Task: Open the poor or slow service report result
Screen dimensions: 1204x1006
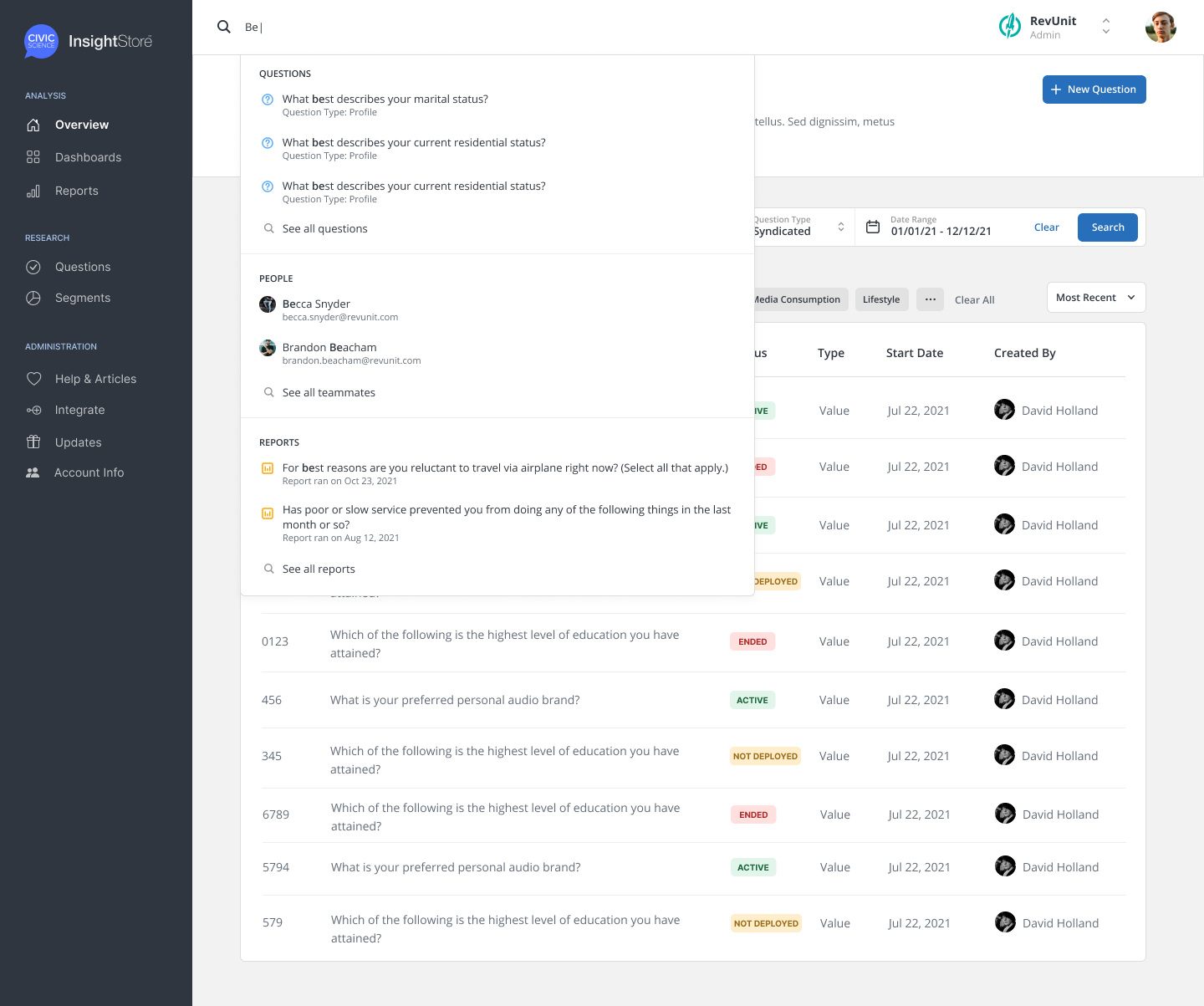Action: pos(497,523)
